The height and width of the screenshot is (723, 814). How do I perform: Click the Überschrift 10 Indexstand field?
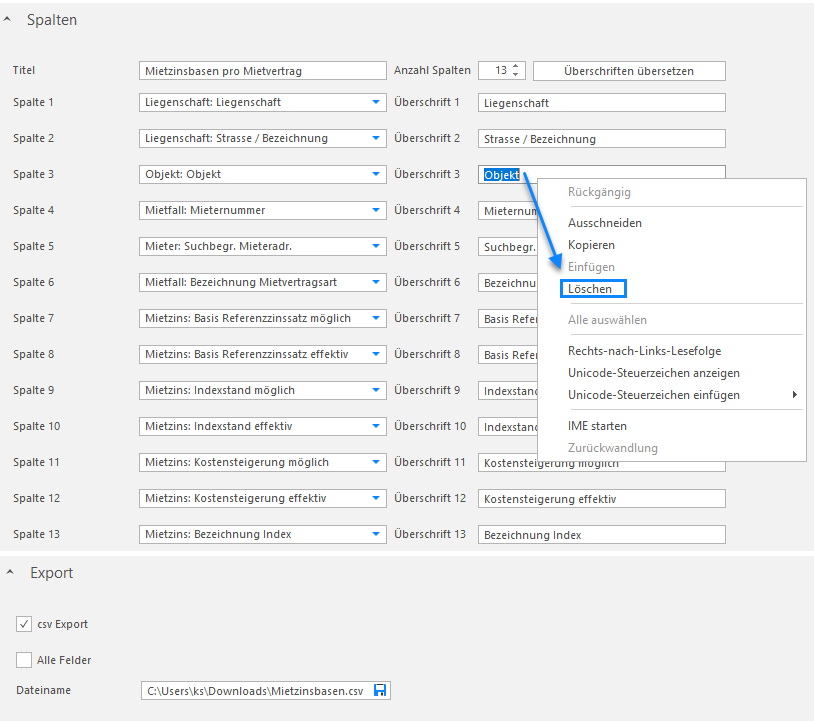(508, 427)
